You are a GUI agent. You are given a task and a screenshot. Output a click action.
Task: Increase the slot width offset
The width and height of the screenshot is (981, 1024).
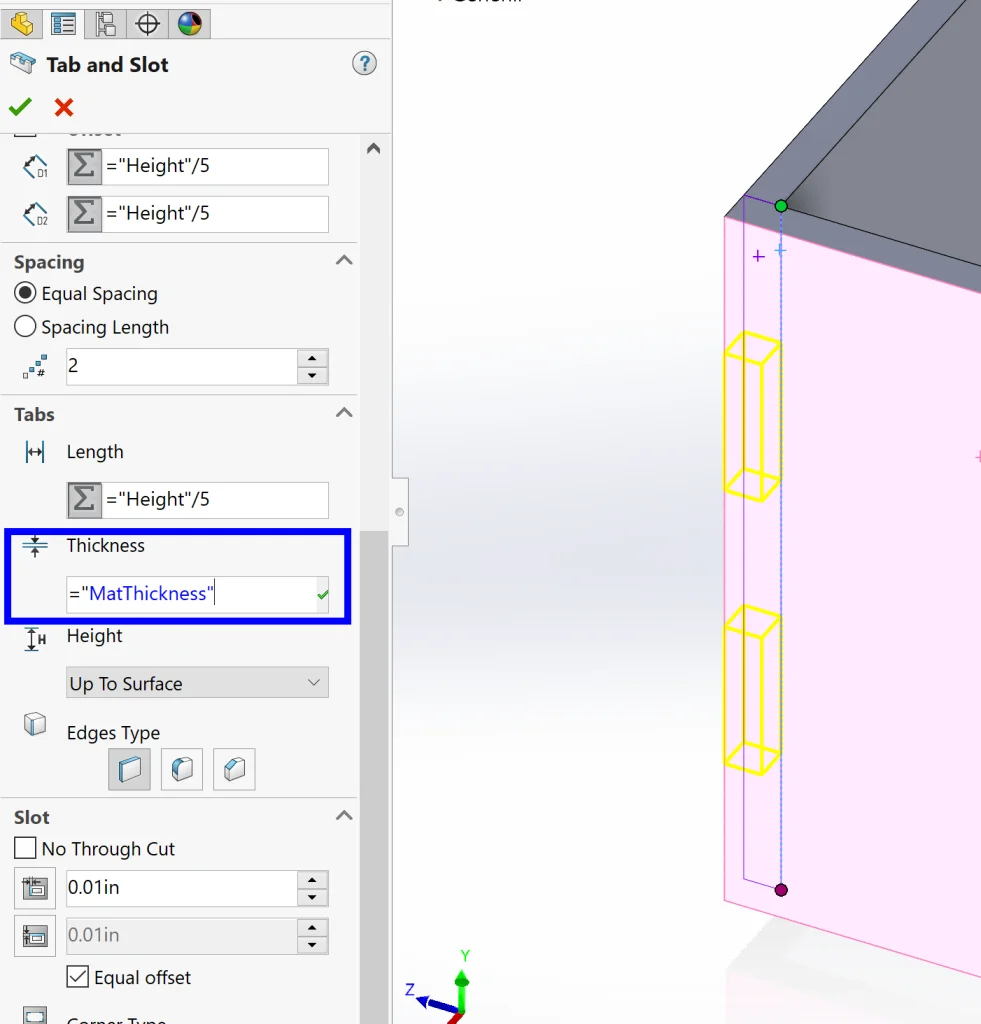point(312,927)
